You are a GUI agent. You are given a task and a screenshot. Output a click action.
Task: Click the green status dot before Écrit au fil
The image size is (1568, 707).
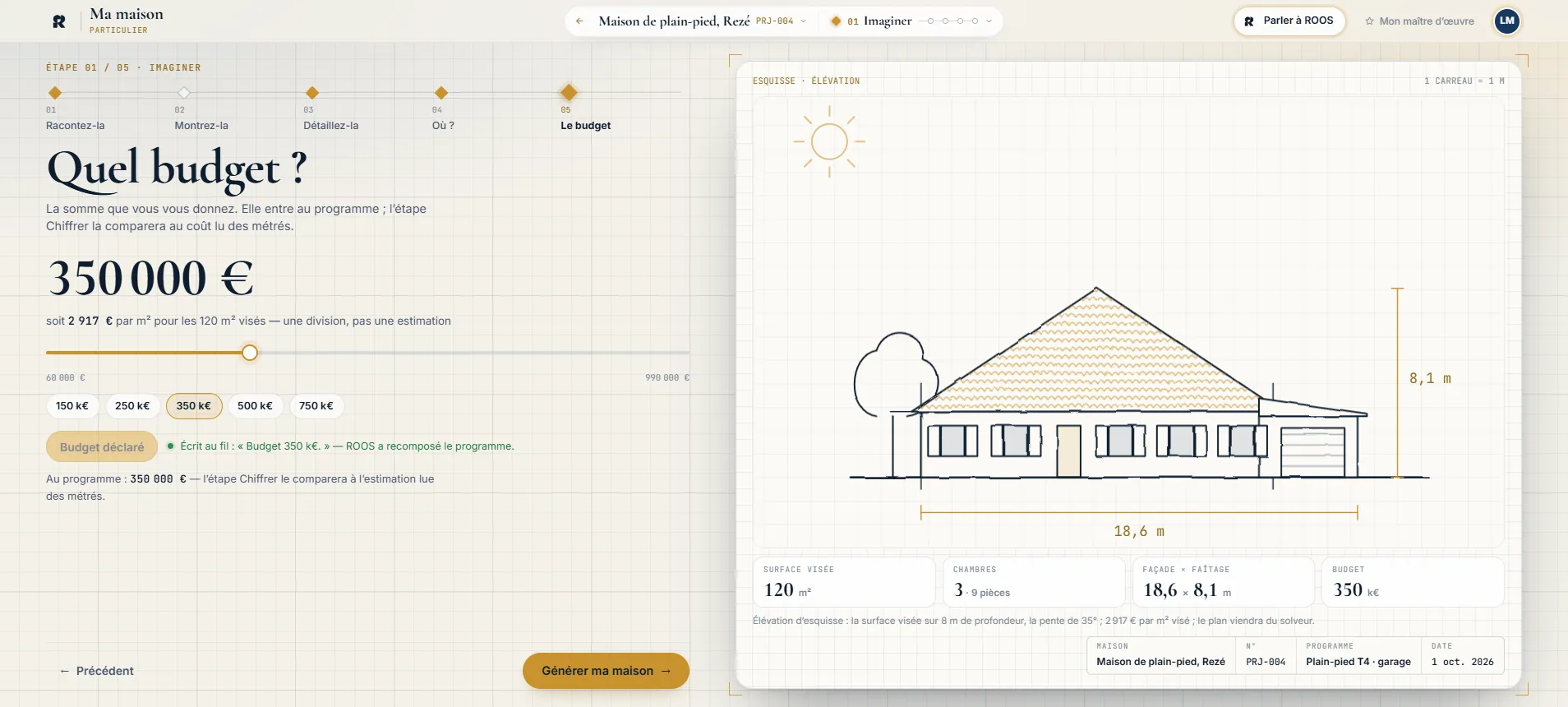point(170,446)
